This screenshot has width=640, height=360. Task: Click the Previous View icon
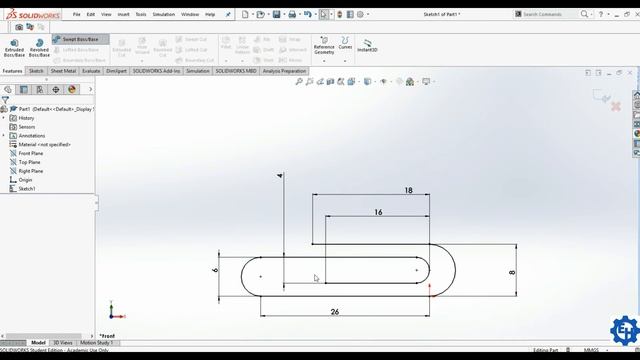click(320, 82)
